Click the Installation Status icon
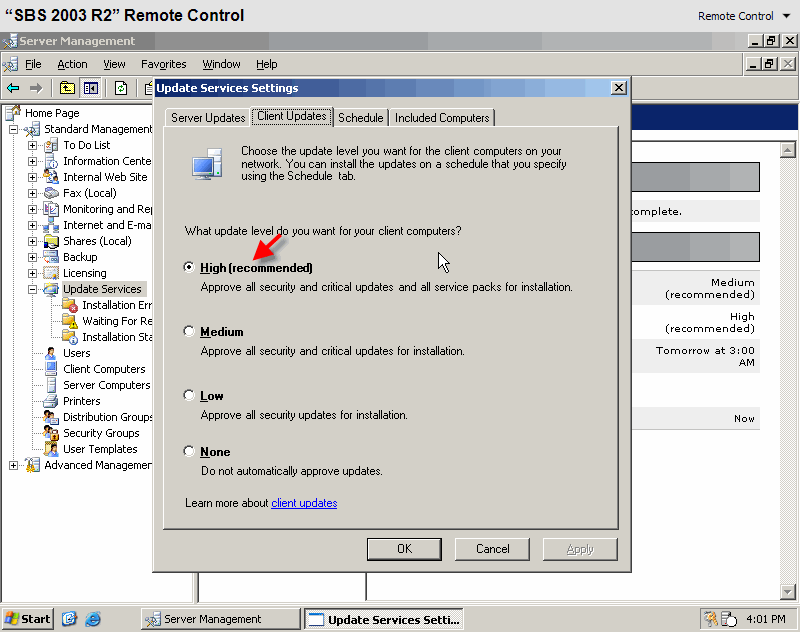Viewport: 800px width, 632px height. point(70,337)
